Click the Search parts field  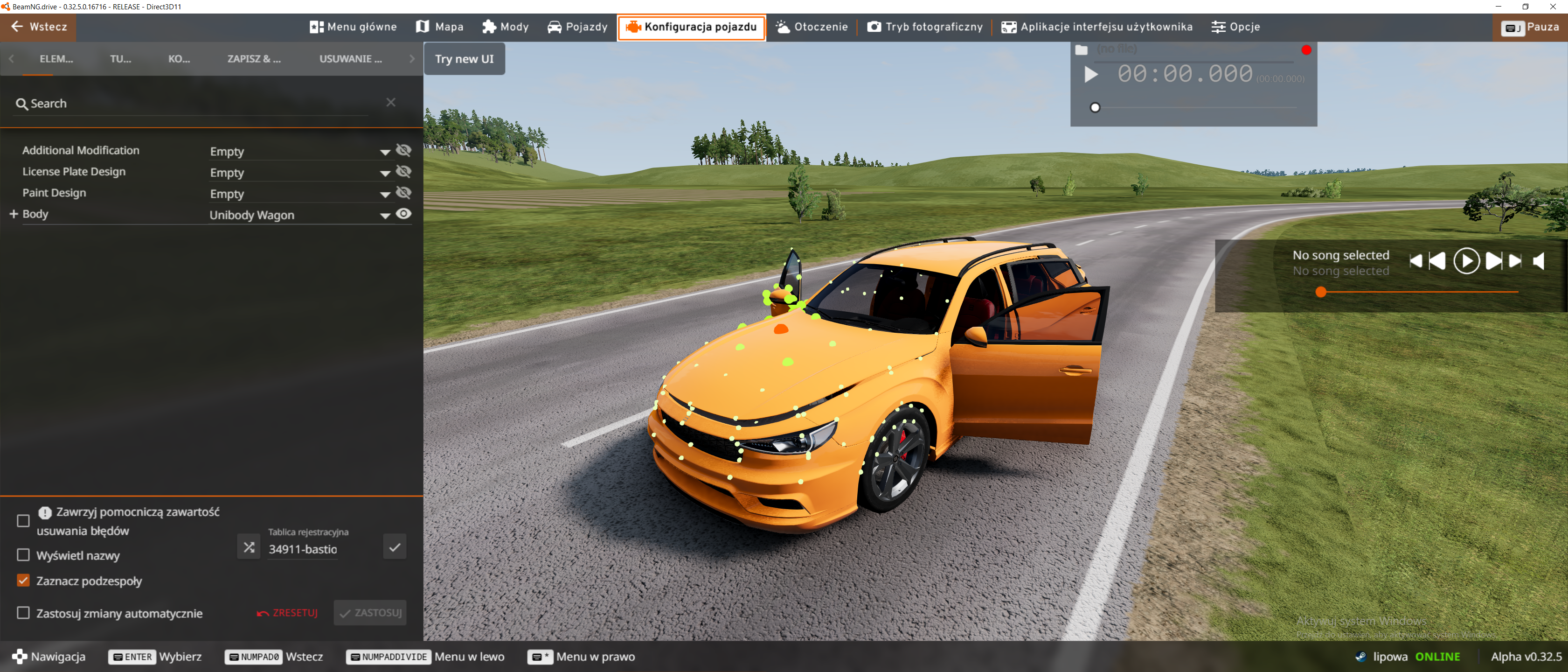coord(192,104)
